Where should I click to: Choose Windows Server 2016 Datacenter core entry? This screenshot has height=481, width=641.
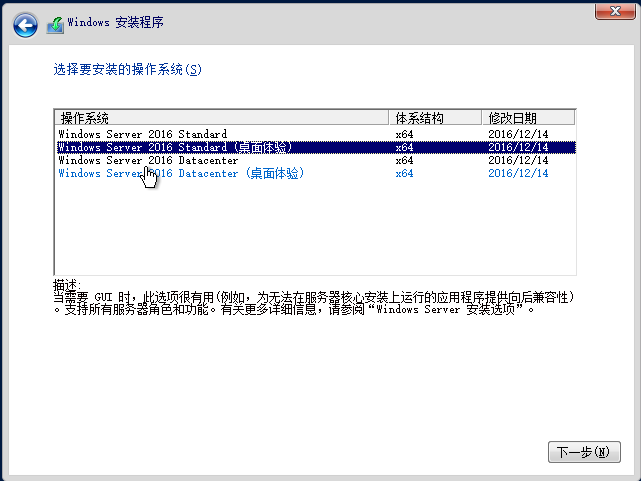pos(148,160)
